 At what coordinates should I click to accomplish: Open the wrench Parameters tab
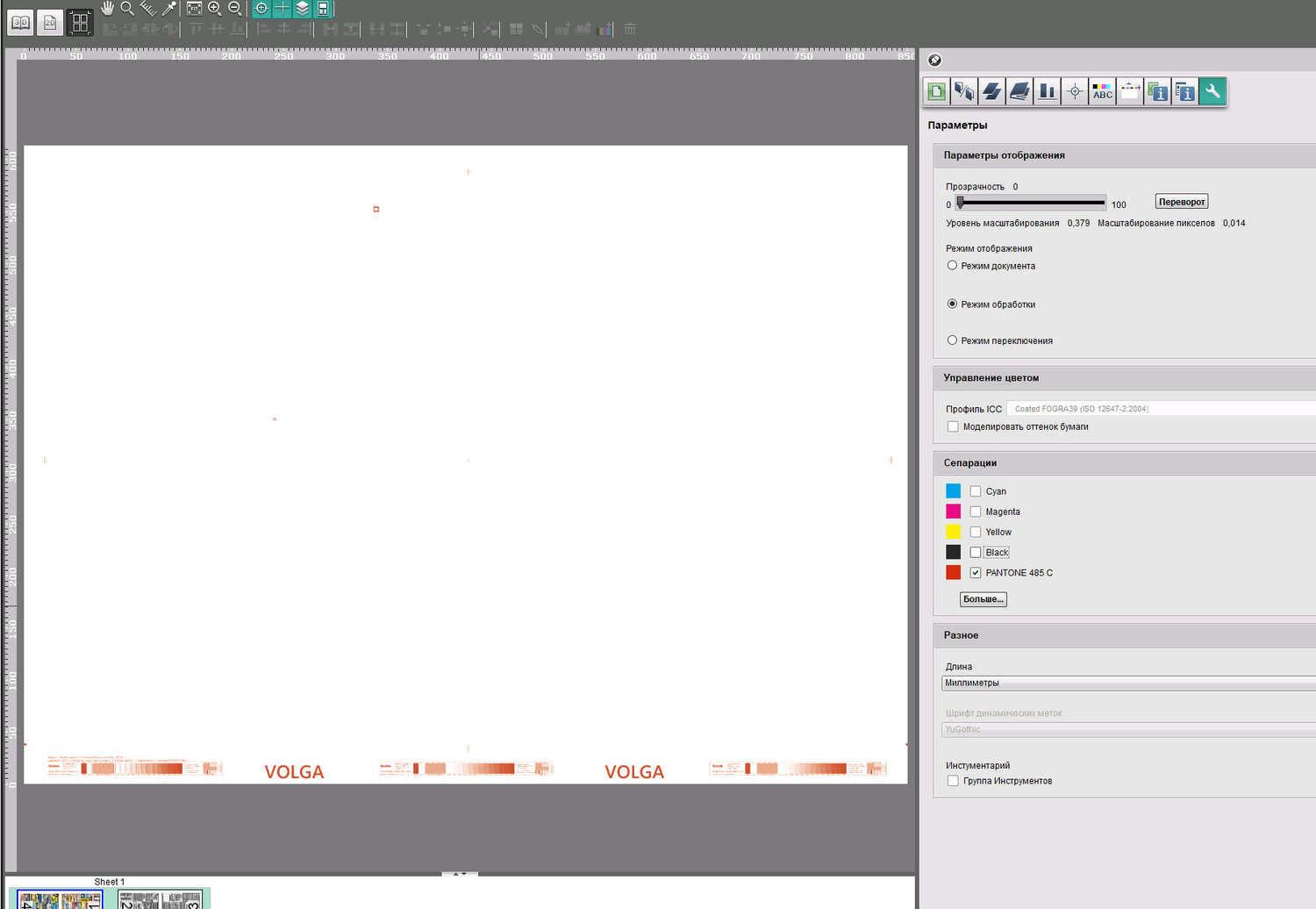(1212, 91)
